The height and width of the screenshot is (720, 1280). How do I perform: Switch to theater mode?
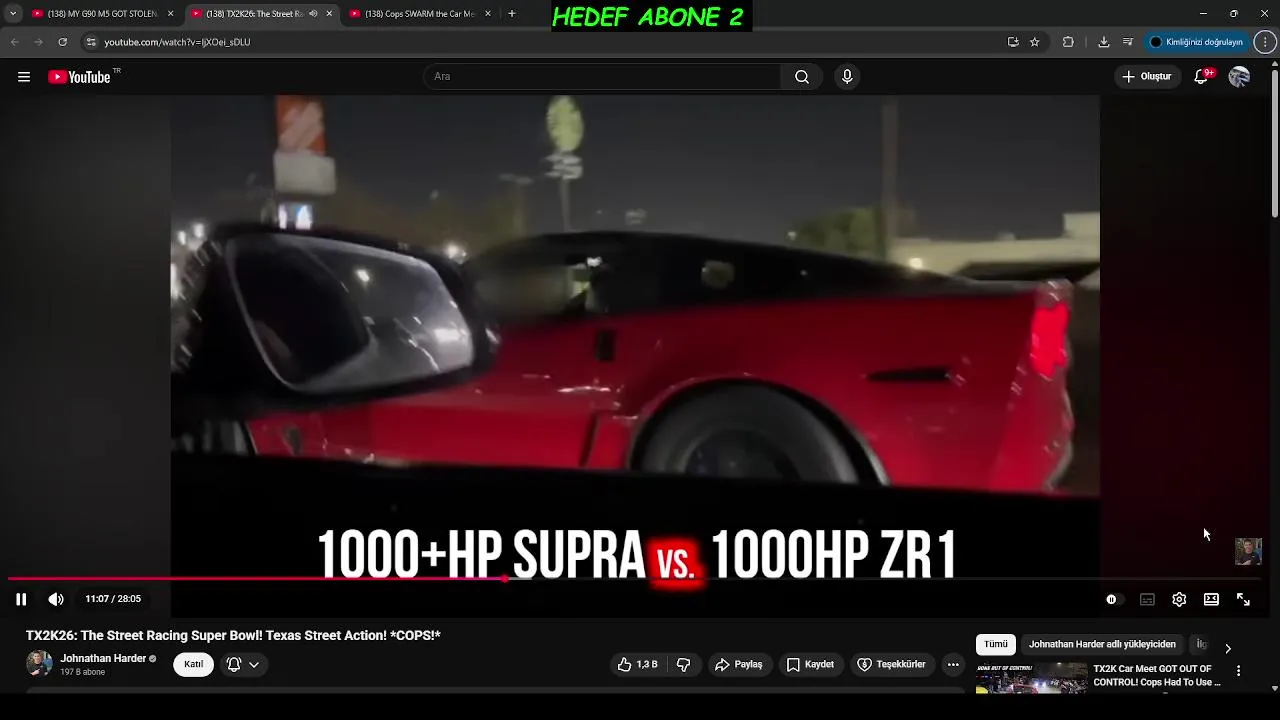[x=1211, y=599]
